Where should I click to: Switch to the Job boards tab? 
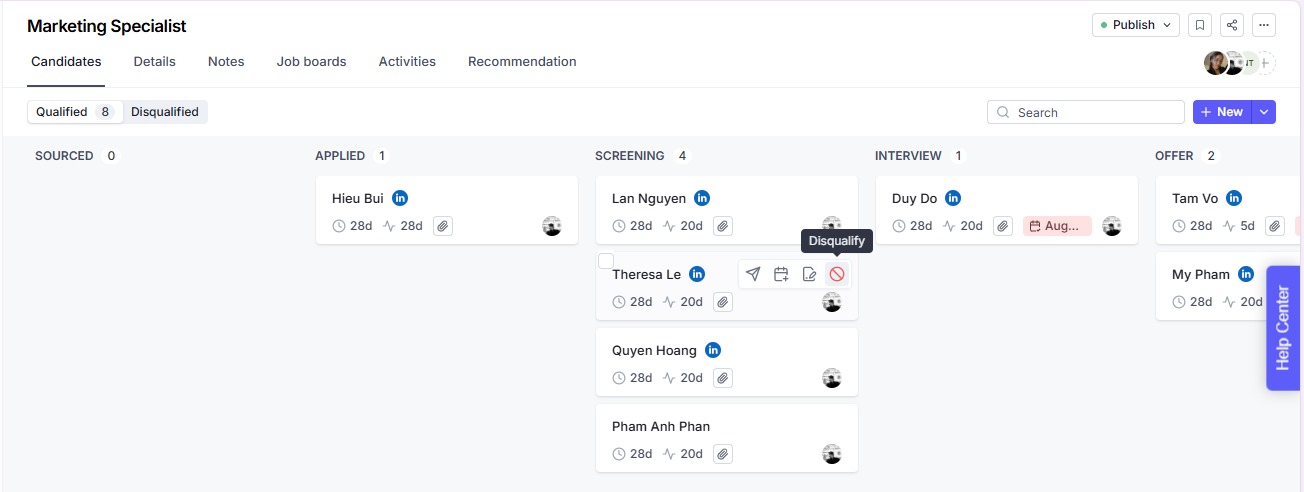click(311, 62)
